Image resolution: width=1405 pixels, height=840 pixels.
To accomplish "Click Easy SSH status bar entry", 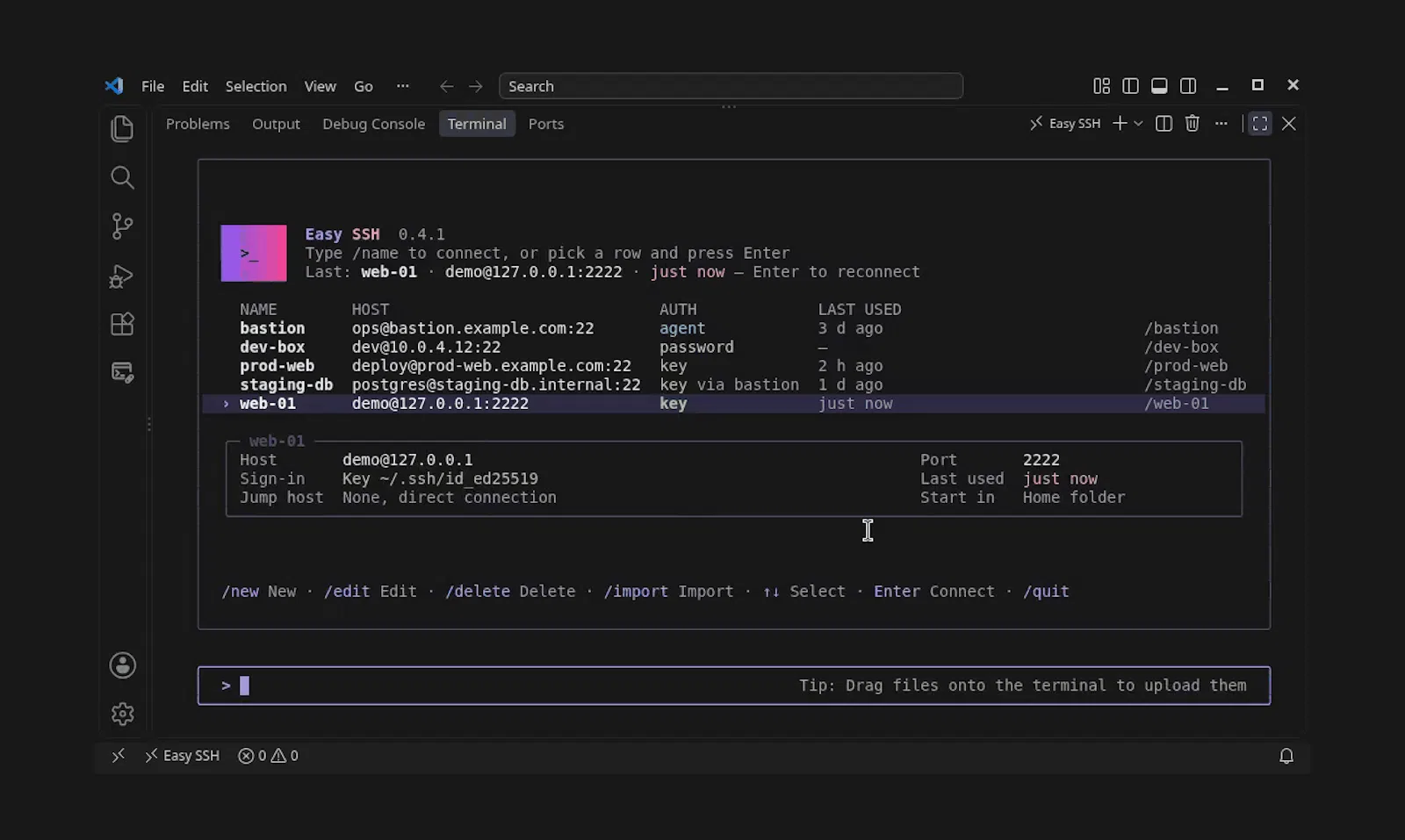I will tap(182, 756).
